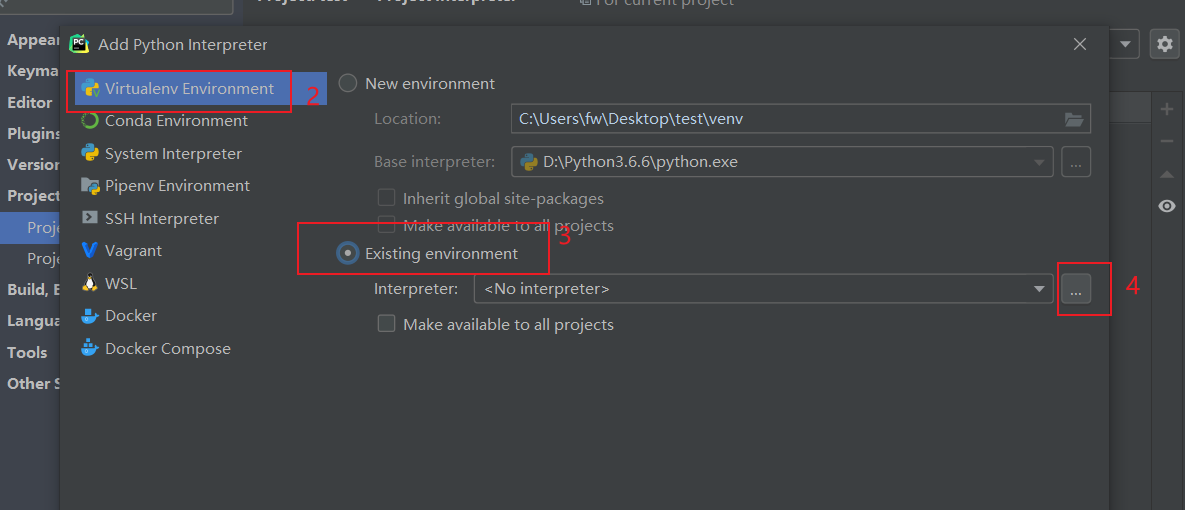
Task: Open Tools settings category in Settings window
Action: (x=27, y=352)
